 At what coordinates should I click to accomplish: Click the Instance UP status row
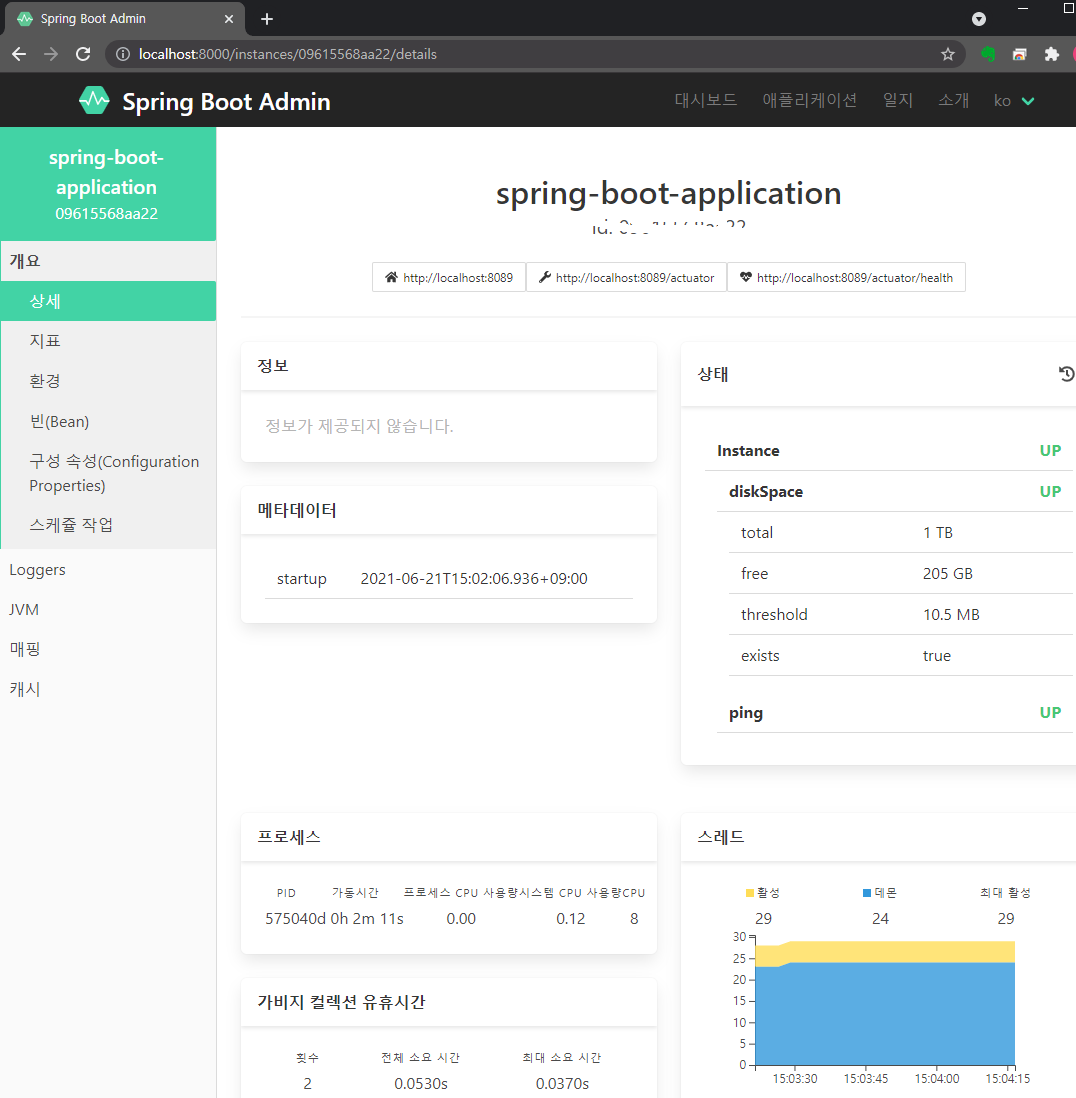[888, 451]
